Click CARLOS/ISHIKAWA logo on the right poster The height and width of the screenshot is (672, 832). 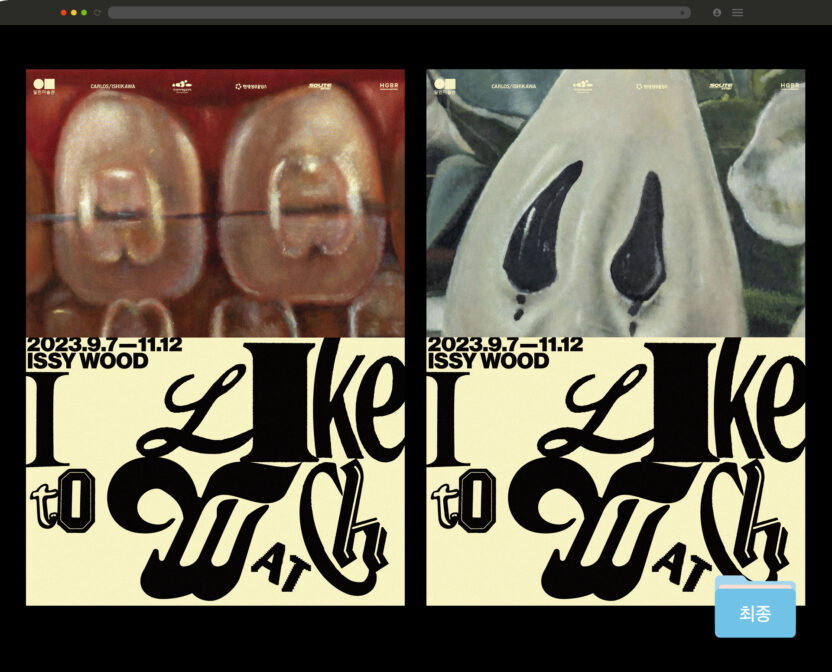coord(513,87)
